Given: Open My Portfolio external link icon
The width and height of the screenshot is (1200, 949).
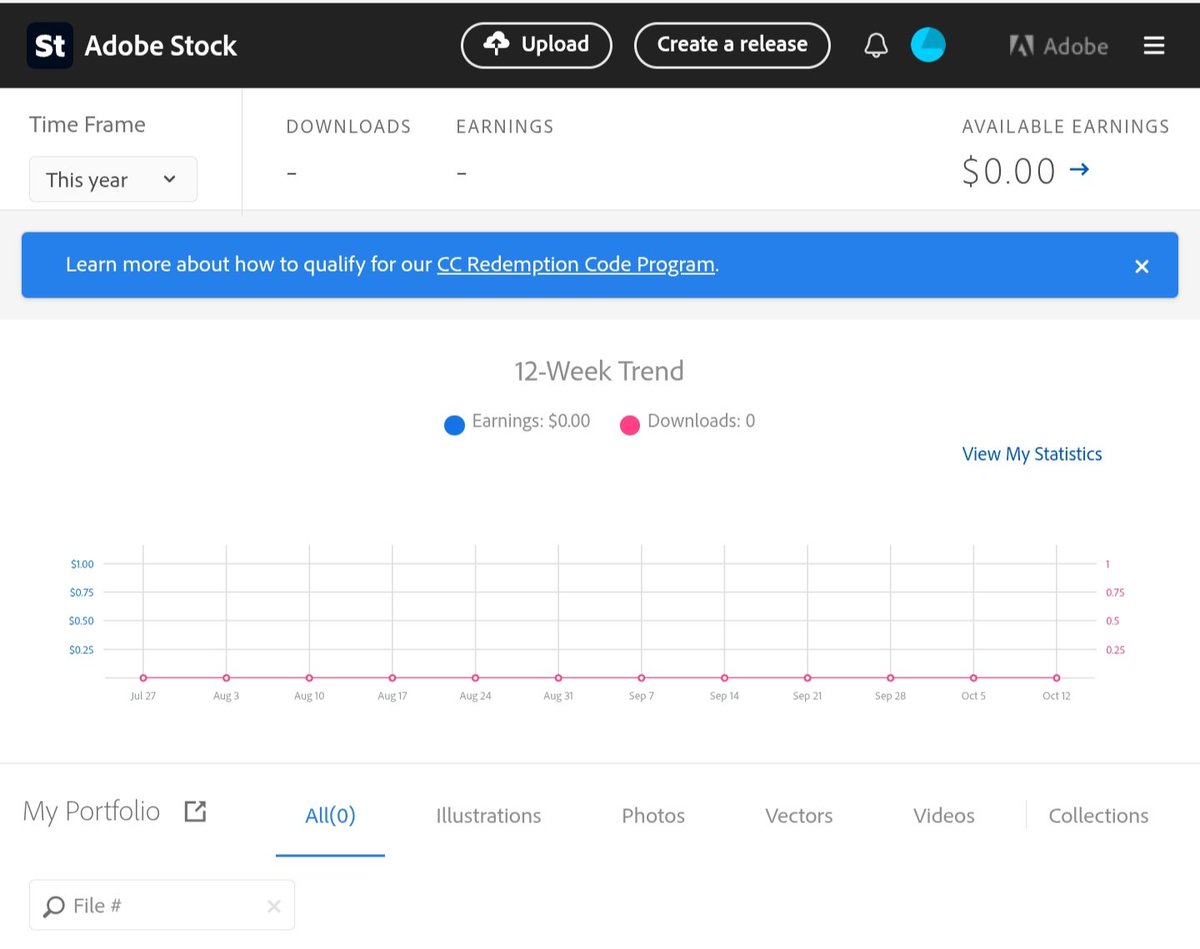Looking at the screenshot, I should [195, 811].
